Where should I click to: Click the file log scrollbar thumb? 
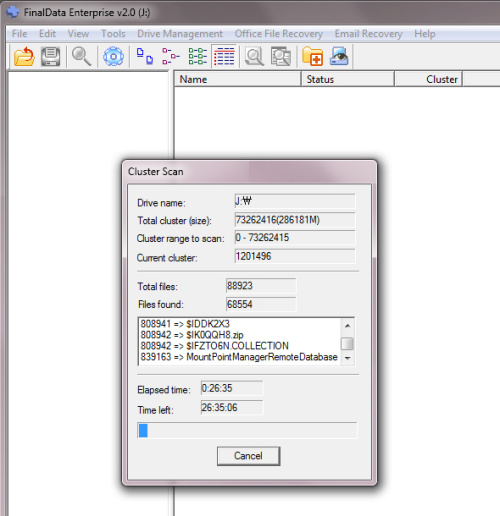(x=348, y=343)
